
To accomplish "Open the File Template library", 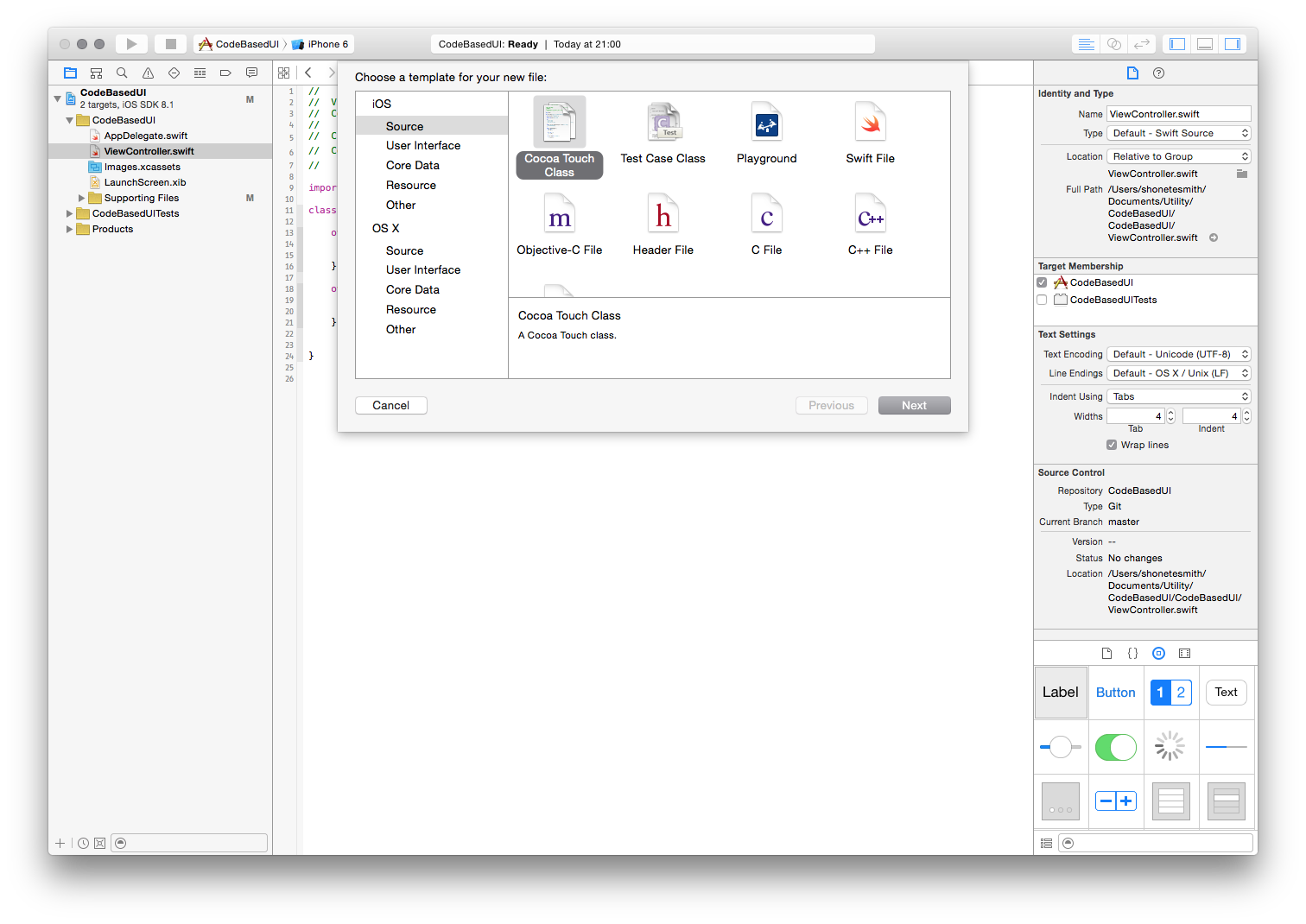I will (x=1106, y=654).
